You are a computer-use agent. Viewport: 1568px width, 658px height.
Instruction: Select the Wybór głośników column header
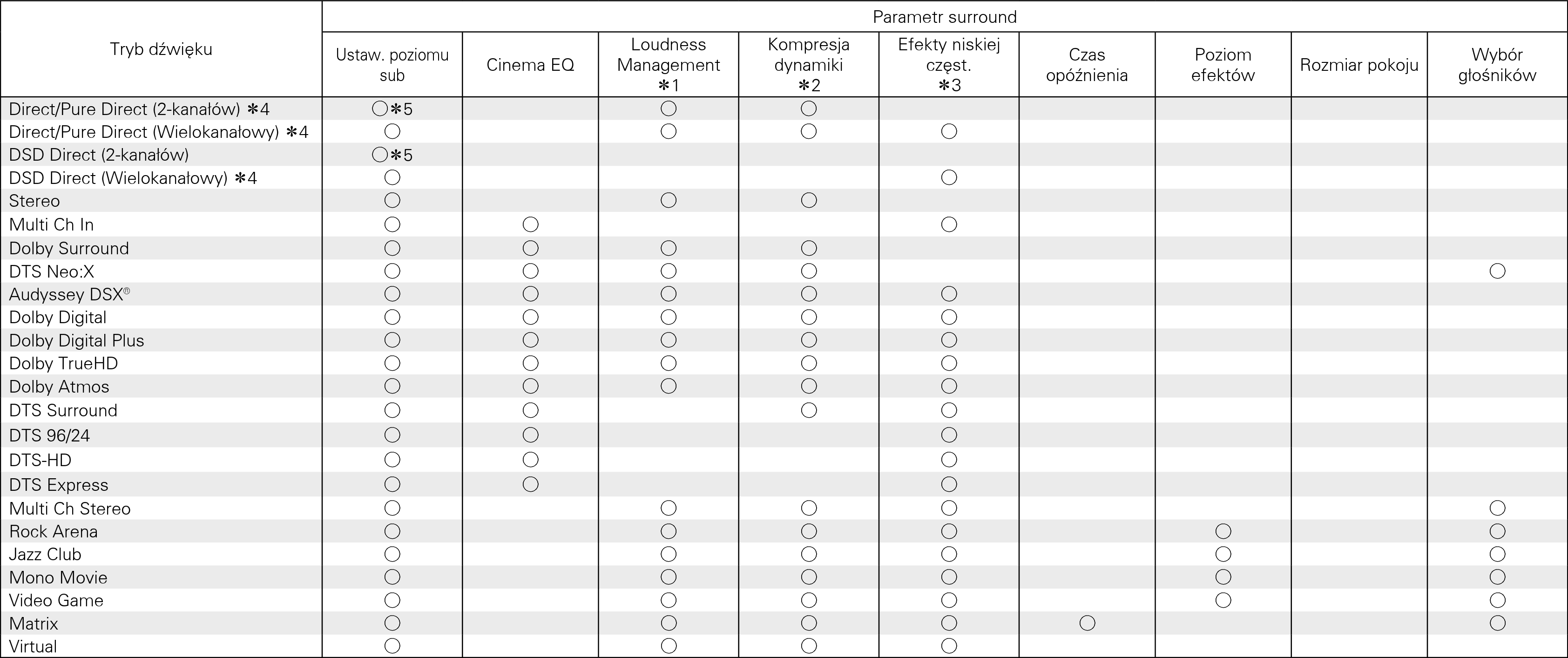pyautogui.click(x=1497, y=65)
